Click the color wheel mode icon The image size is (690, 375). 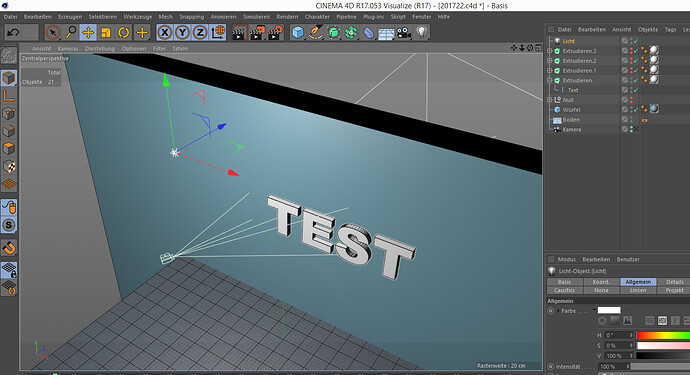coord(602,321)
